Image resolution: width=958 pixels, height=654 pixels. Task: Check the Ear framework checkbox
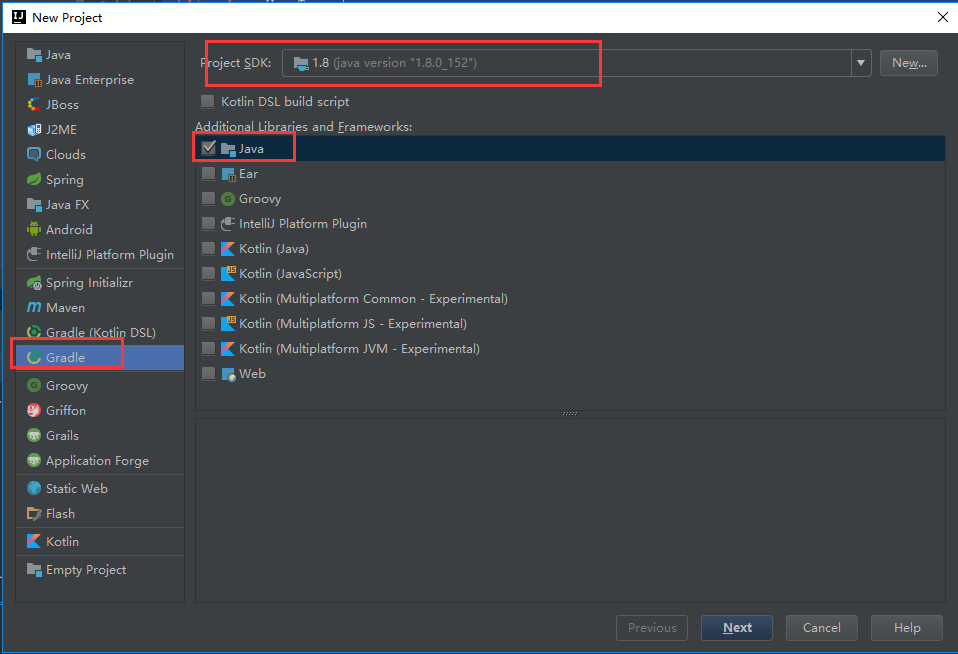coord(208,174)
